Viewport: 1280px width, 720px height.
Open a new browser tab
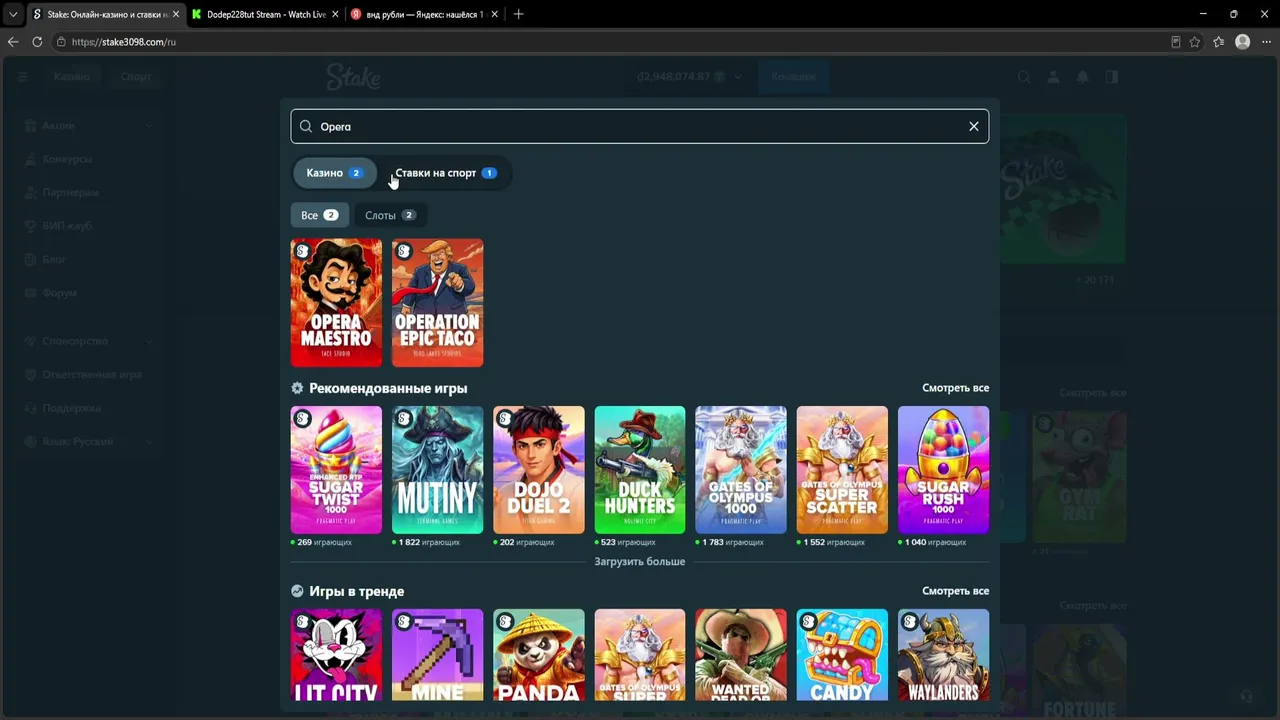coord(518,15)
